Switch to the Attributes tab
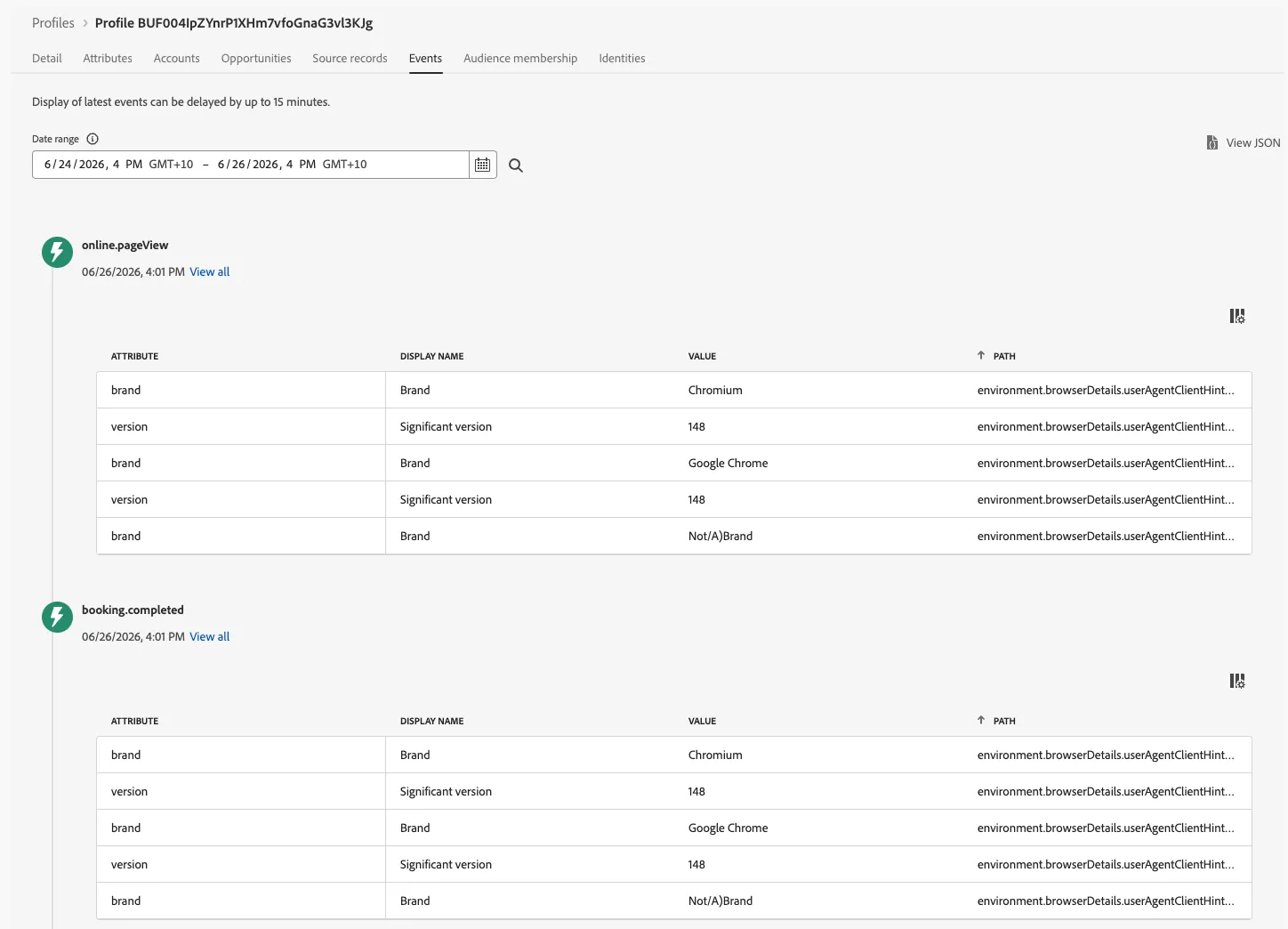The height and width of the screenshot is (929, 1288). (108, 58)
